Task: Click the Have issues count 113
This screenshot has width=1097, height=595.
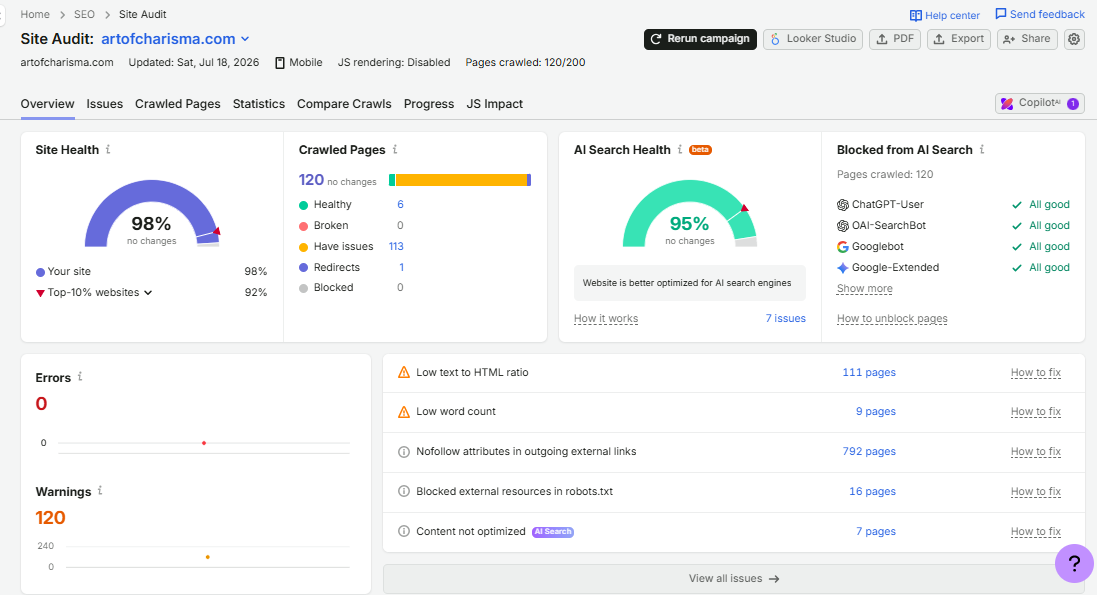Action: (x=396, y=246)
